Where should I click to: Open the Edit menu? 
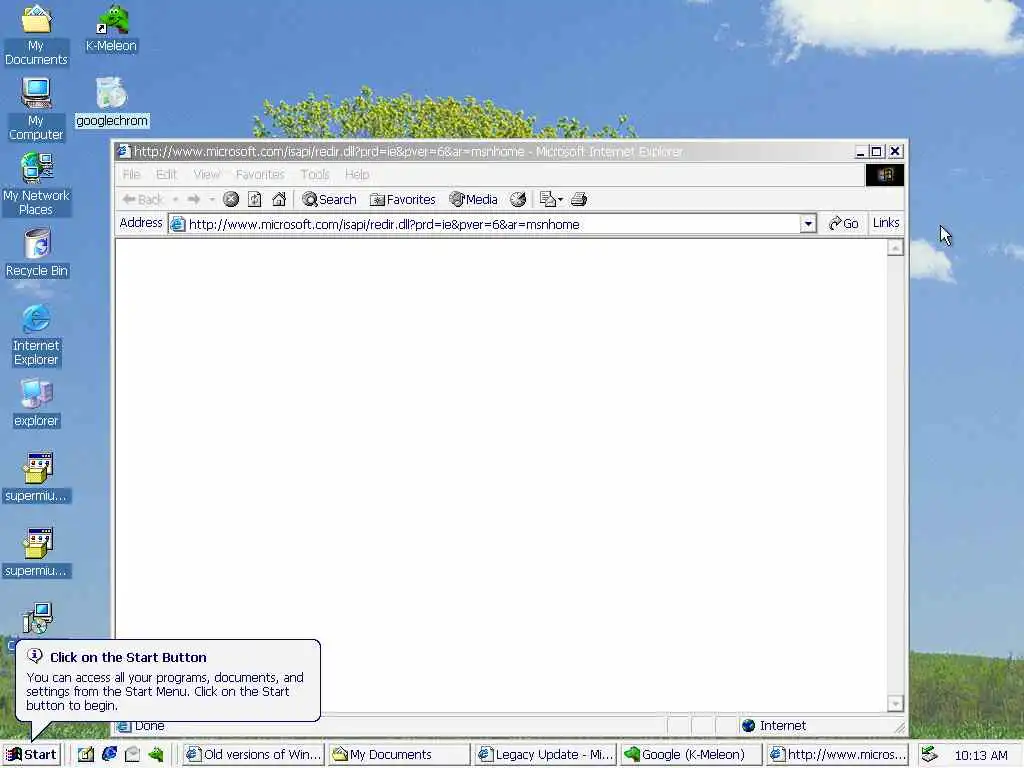167,174
